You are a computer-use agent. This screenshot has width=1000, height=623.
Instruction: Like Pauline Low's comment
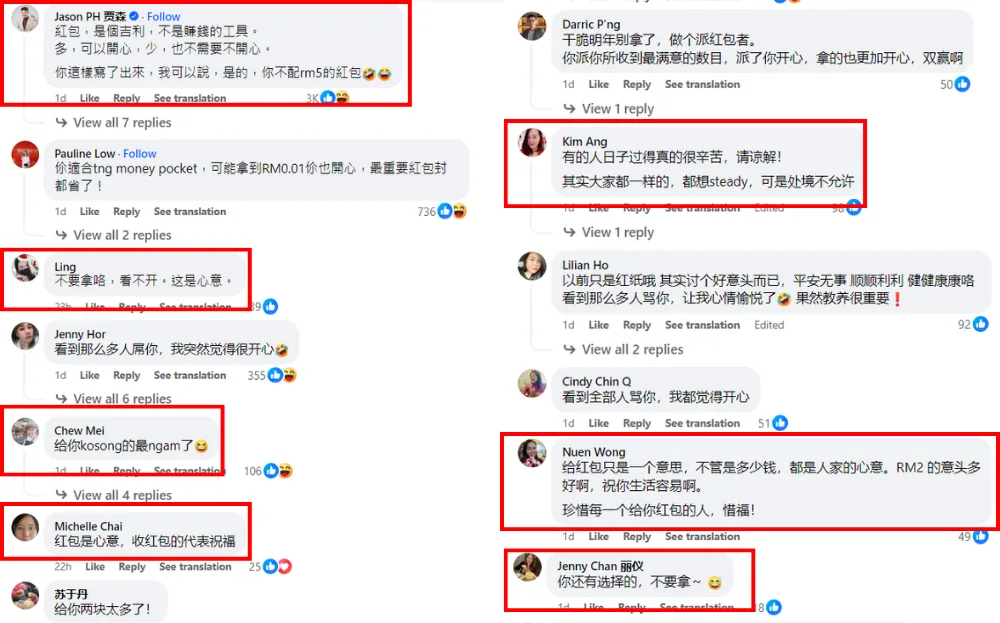click(89, 212)
